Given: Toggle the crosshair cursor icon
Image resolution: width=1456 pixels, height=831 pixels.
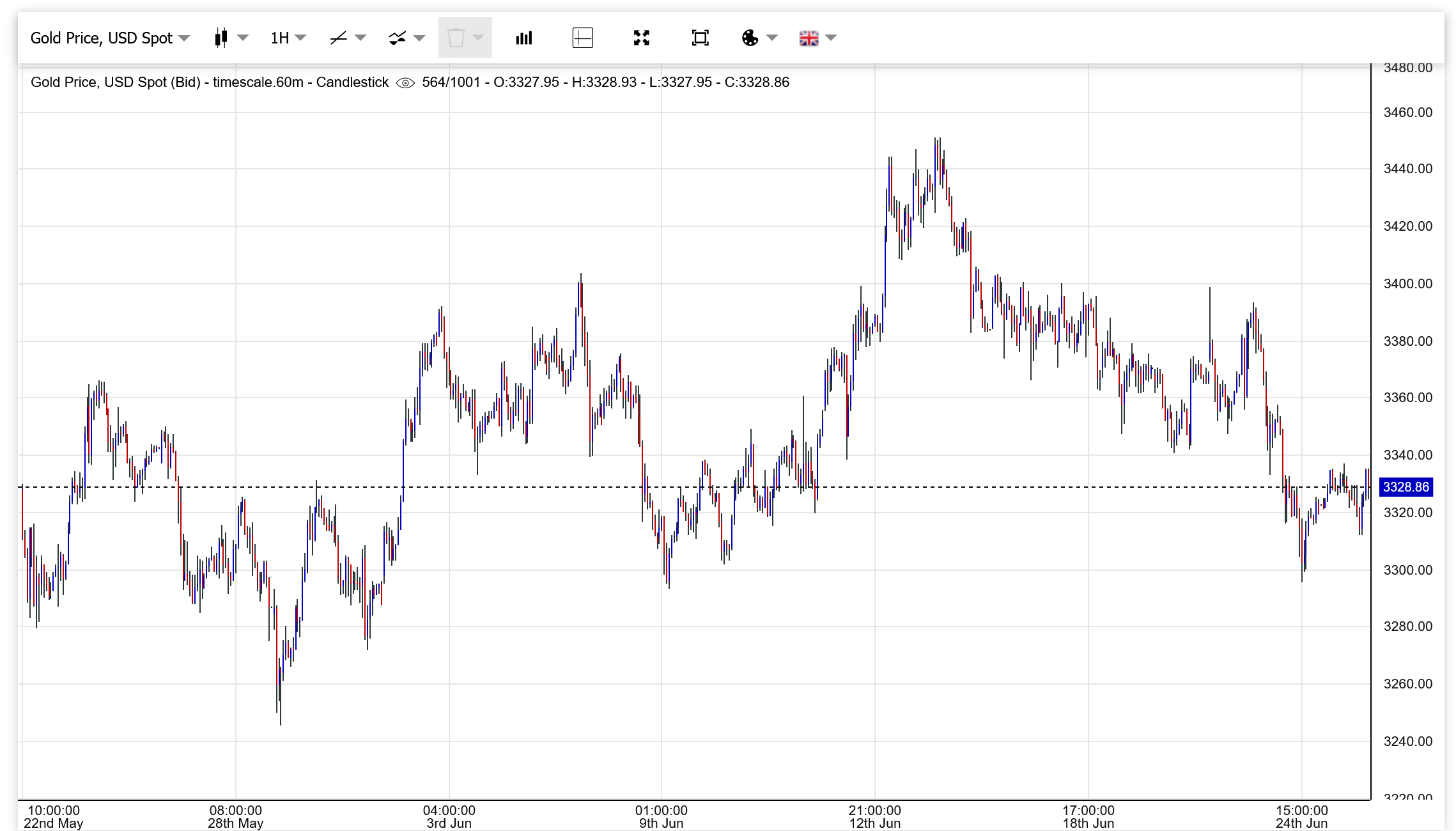Looking at the screenshot, I should tap(582, 38).
